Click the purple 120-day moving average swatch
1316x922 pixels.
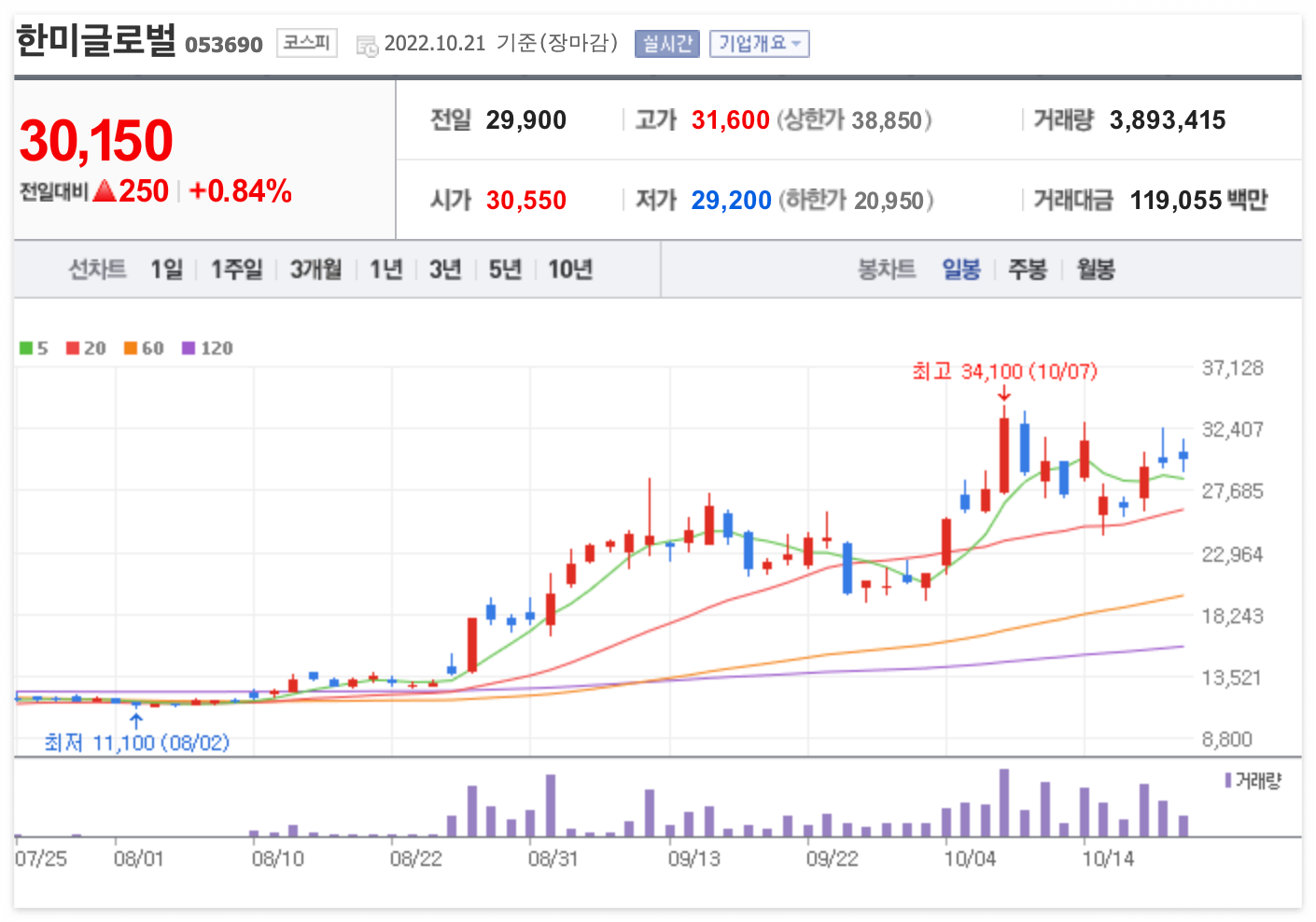pyautogui.click(x=189, y=348)
